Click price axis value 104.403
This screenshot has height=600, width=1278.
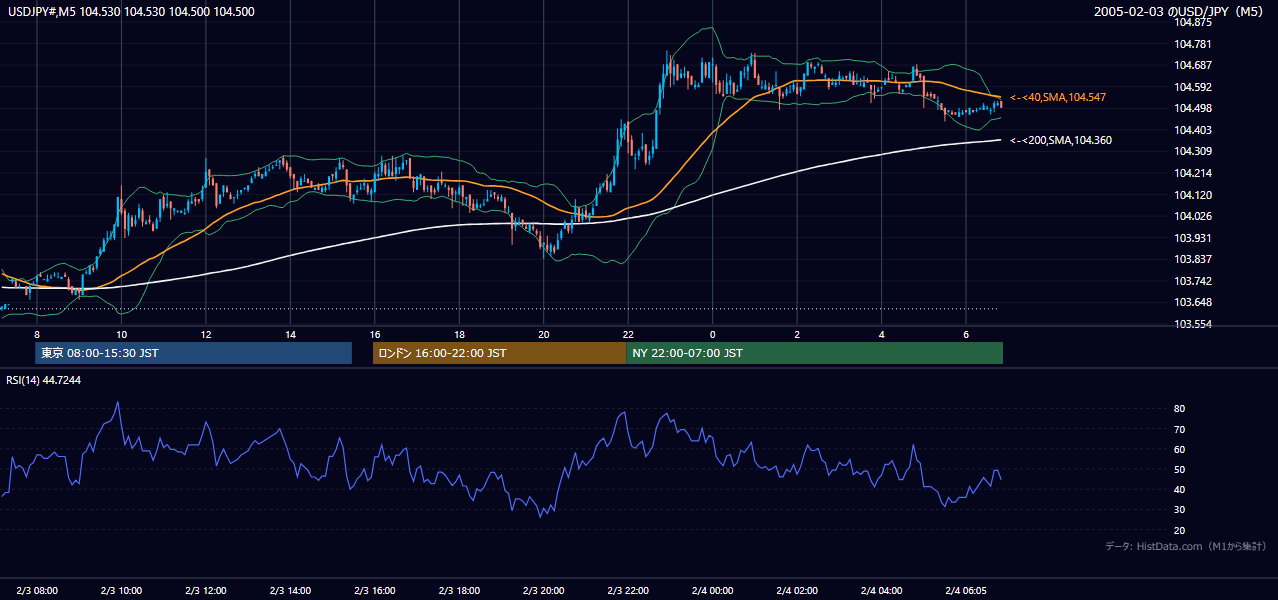1192,130
